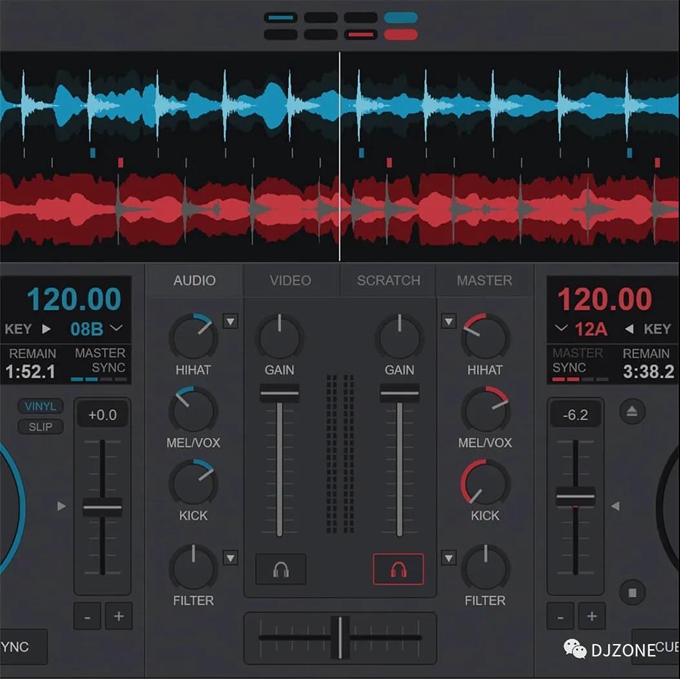The height and width of the screenshot is (679, 680).
Task: Toggle left deck headphone cue button
Action: (281, 569)
